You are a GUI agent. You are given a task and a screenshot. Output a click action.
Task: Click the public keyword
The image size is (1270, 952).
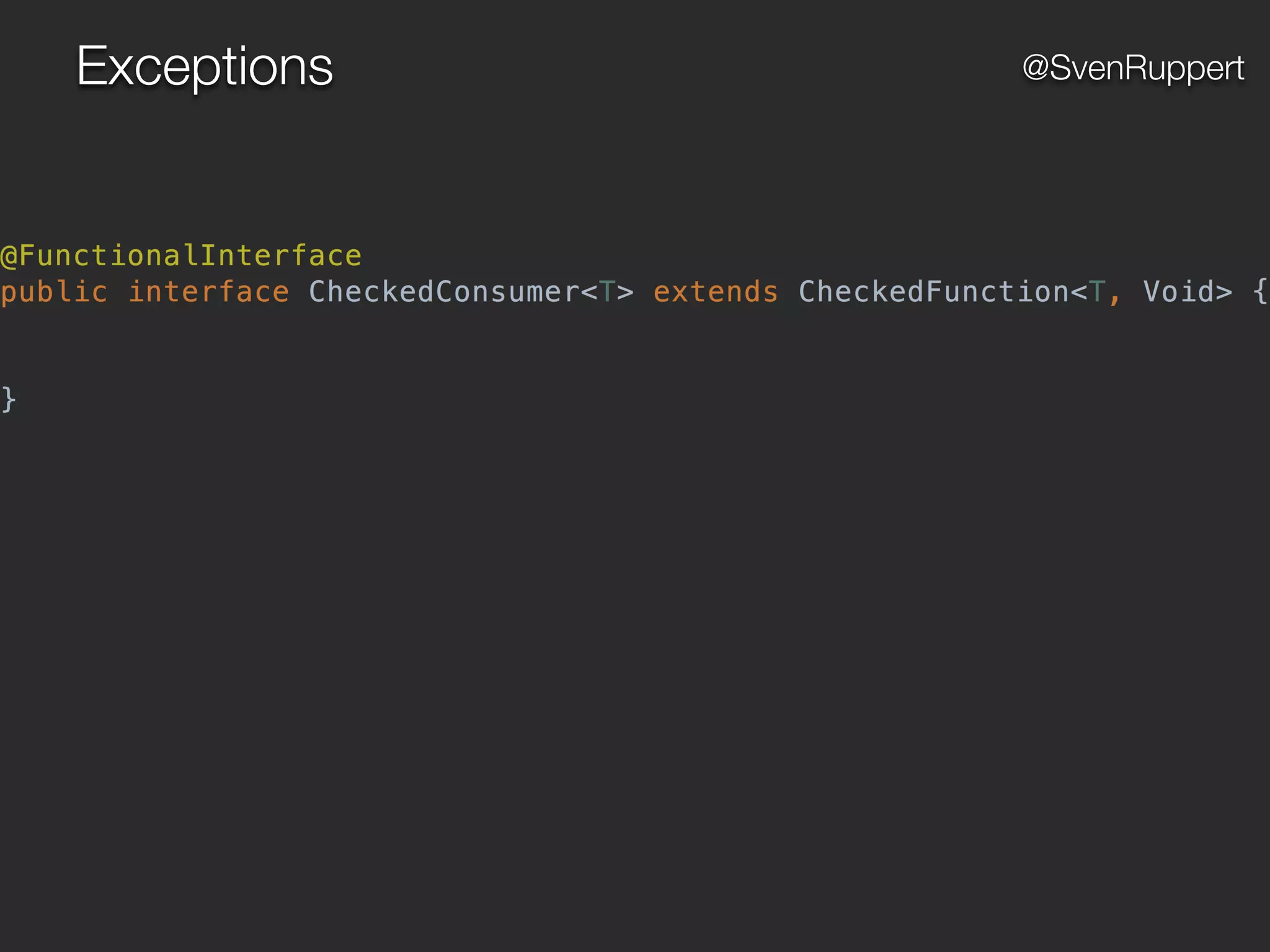click(x=54, y=292)
